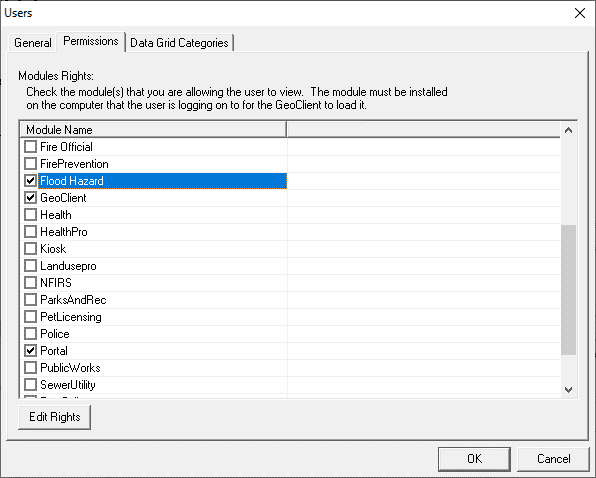Uncheck the Flood Hazard module
The height and width of the screenshot is (478, 596).
tap(30, 181)
